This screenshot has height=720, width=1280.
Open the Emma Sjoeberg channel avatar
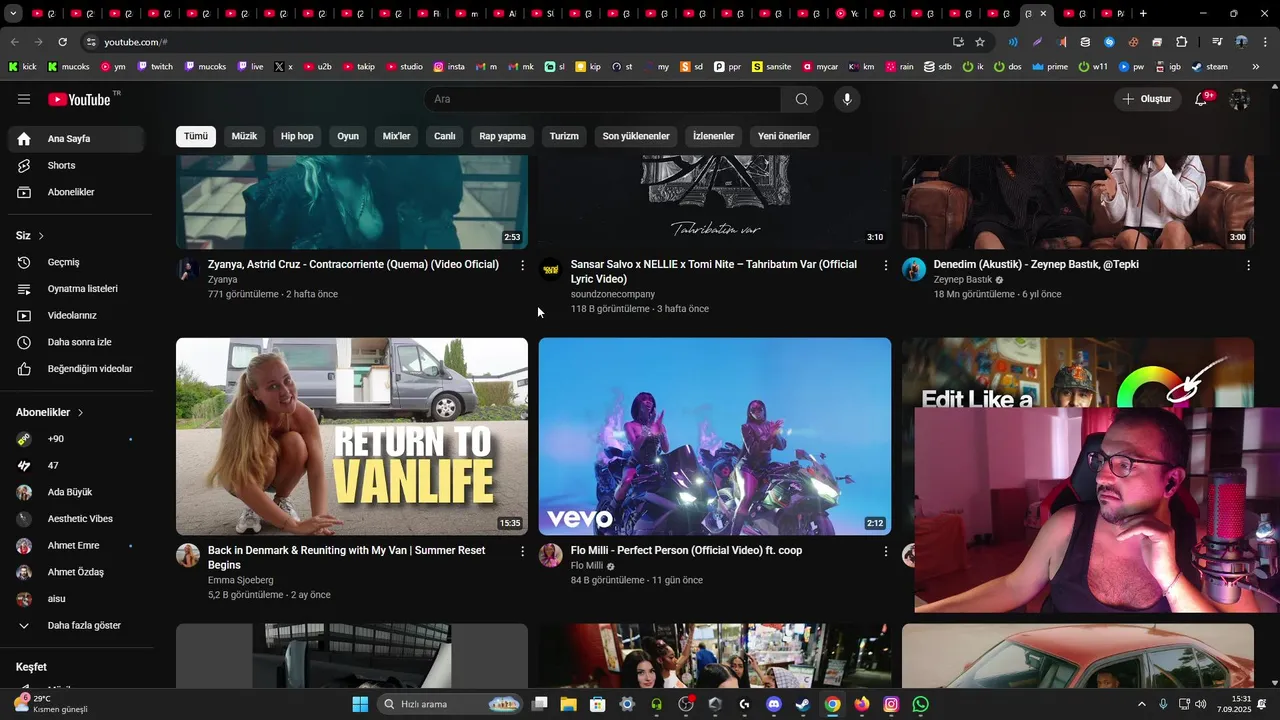pos(188,555)
